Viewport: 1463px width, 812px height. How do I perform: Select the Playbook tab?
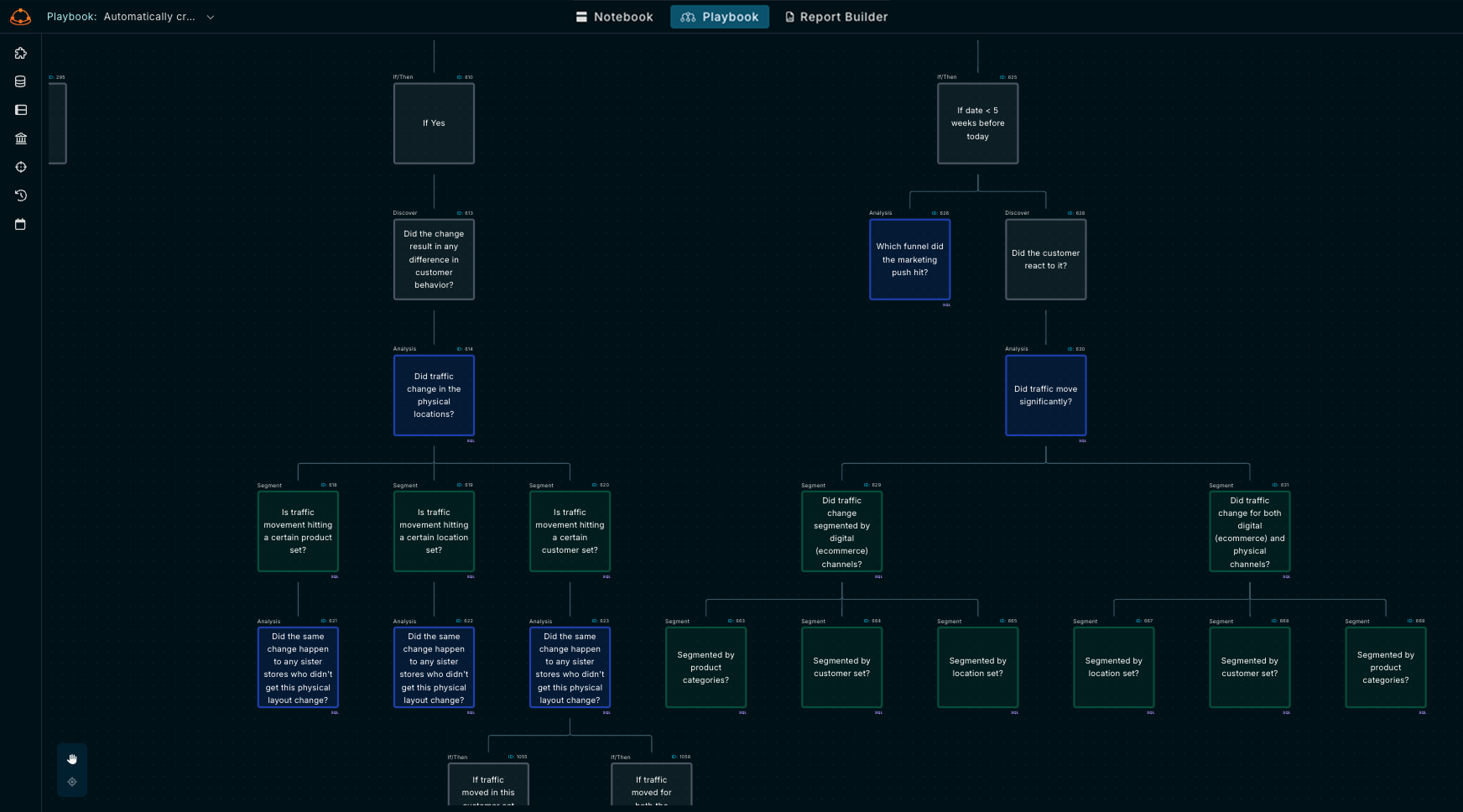pyautogui.click(x=720, y=17)
